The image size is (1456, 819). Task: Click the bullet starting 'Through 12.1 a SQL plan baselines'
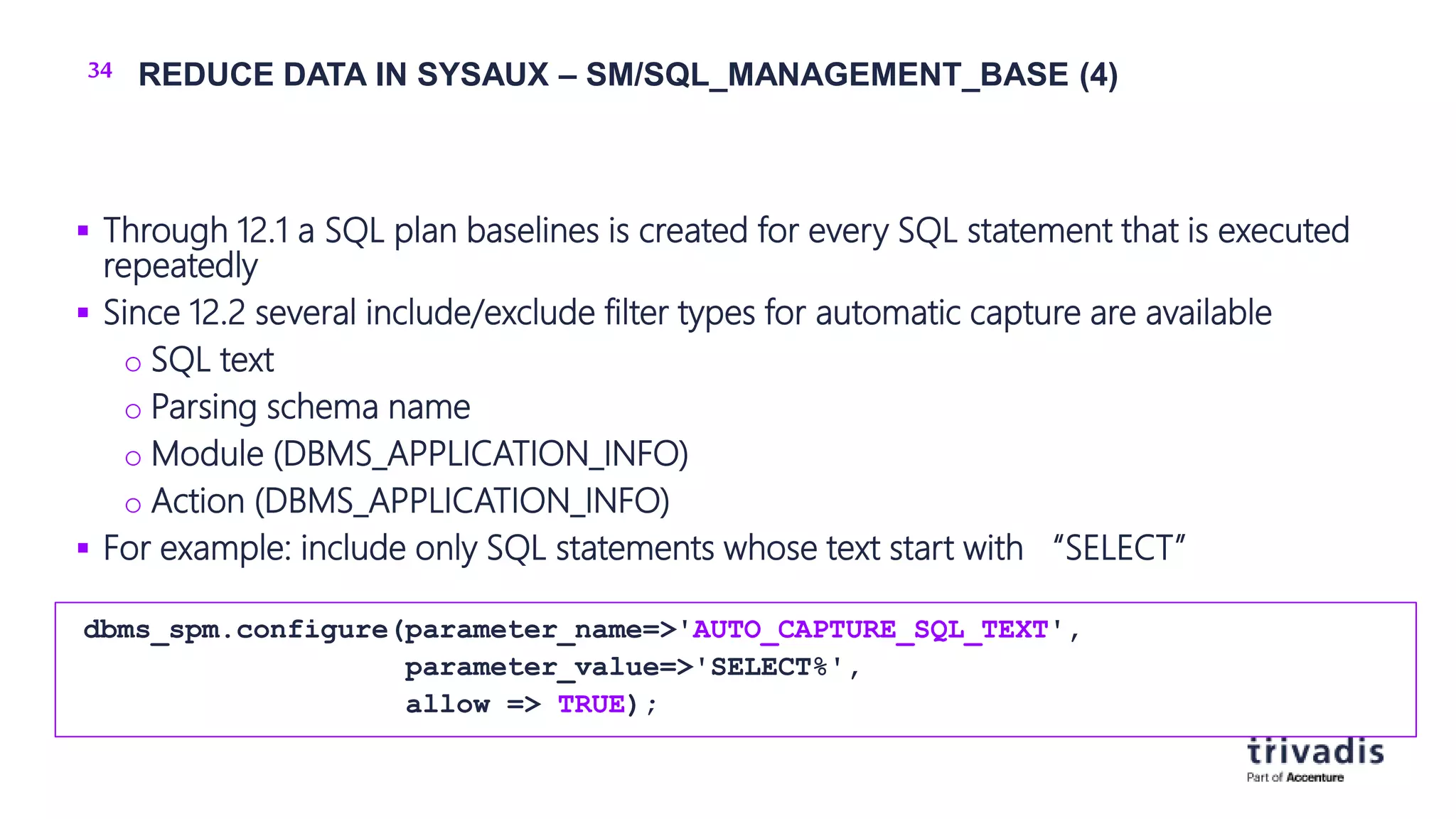point(726,247)
